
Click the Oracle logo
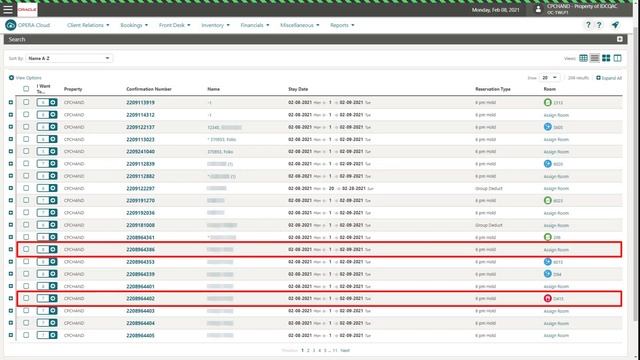coord(27,9)
